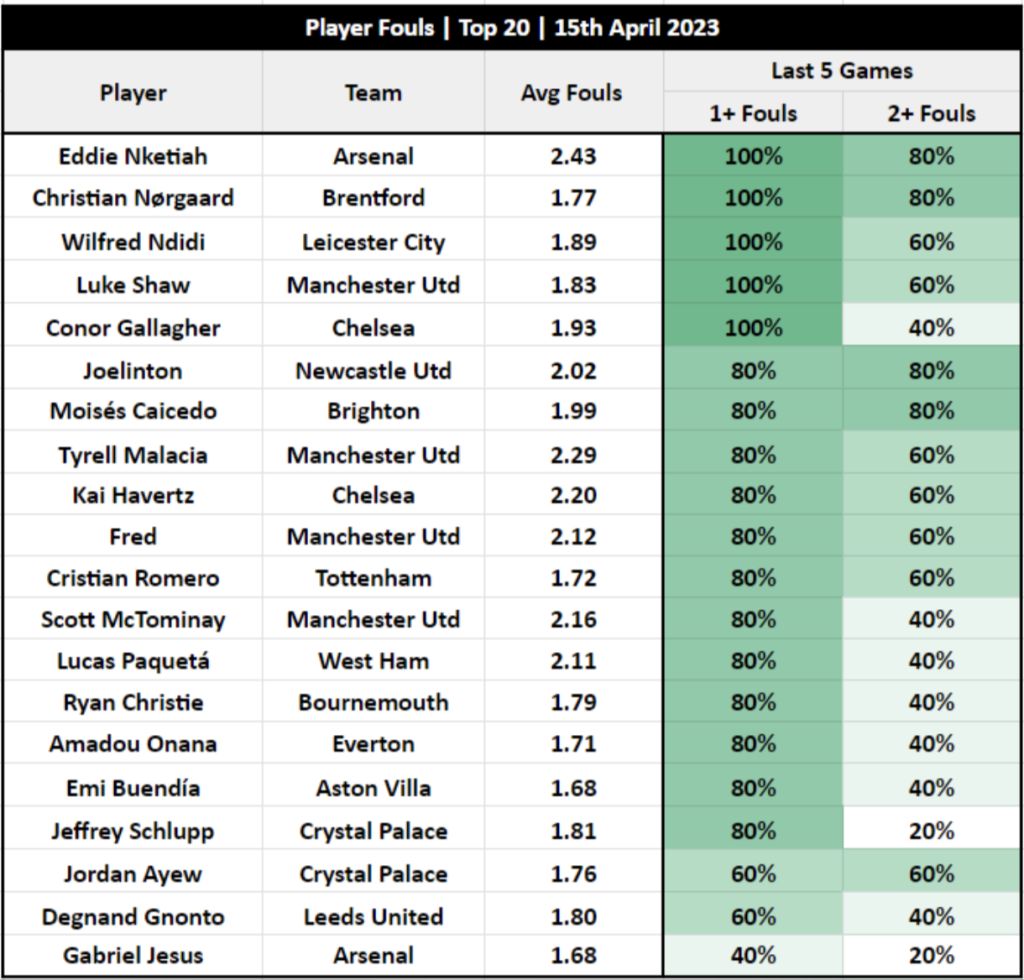The width and height of the screenshot is (1024, 980).
Task: Click the Avg Fouls column header
Action: [x=573, y=92]
